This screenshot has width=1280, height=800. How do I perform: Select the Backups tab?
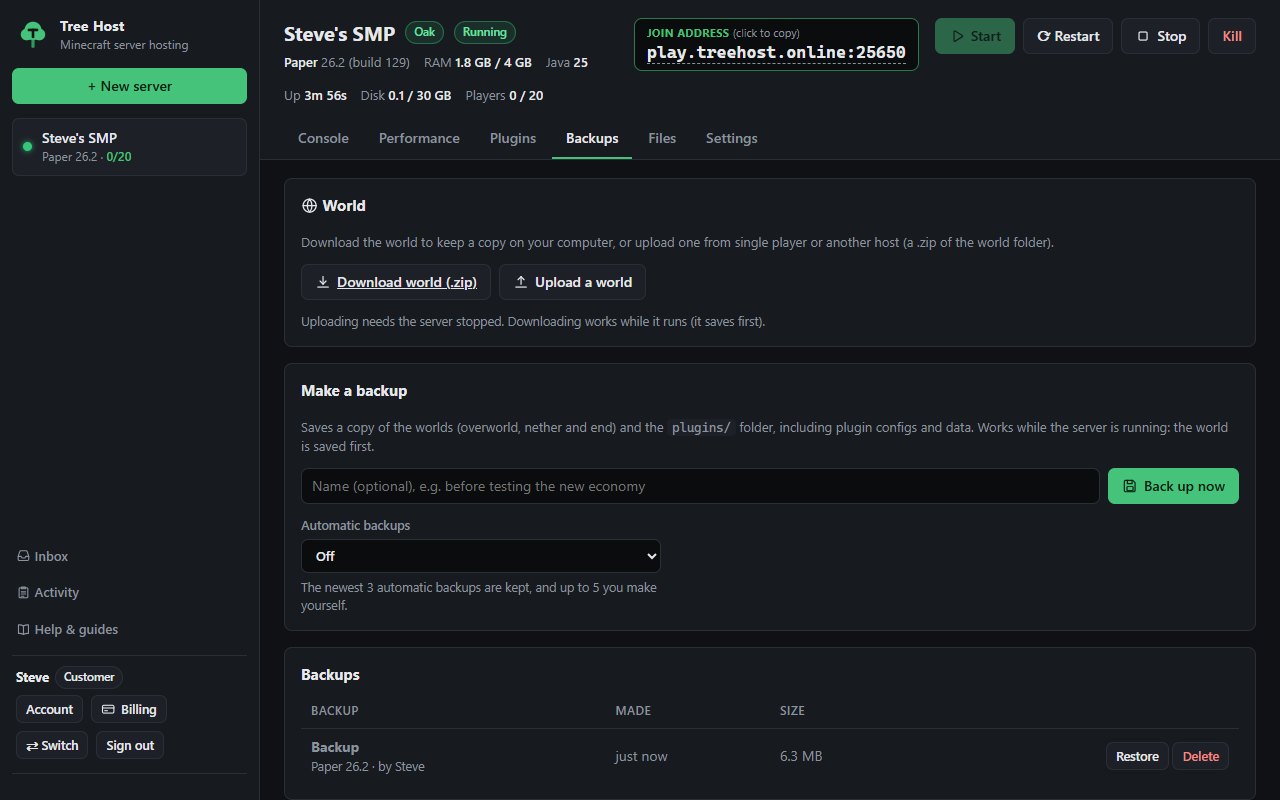[x=592, y=138]
